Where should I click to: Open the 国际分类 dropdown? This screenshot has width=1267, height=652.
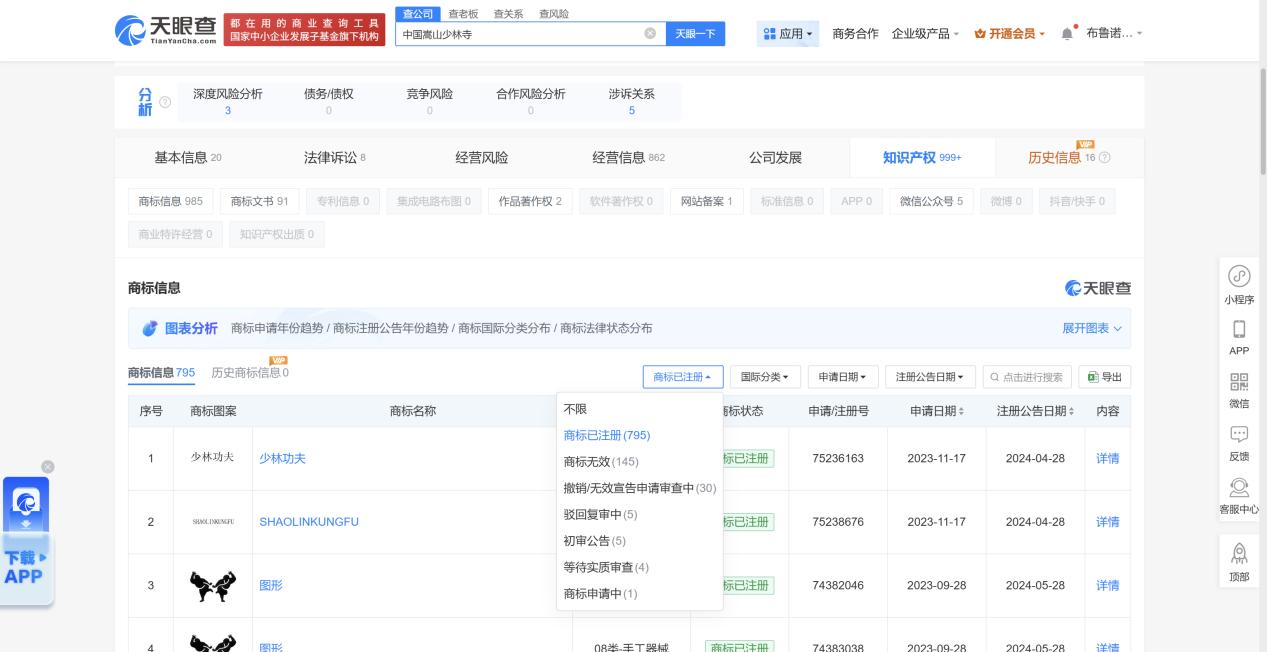pos(765,377)
